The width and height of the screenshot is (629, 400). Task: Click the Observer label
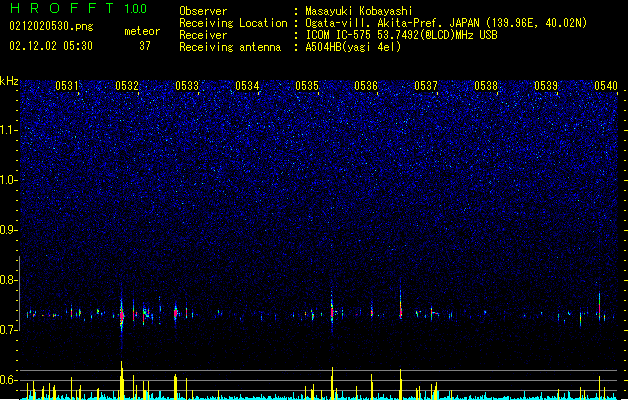click(203, 11)
